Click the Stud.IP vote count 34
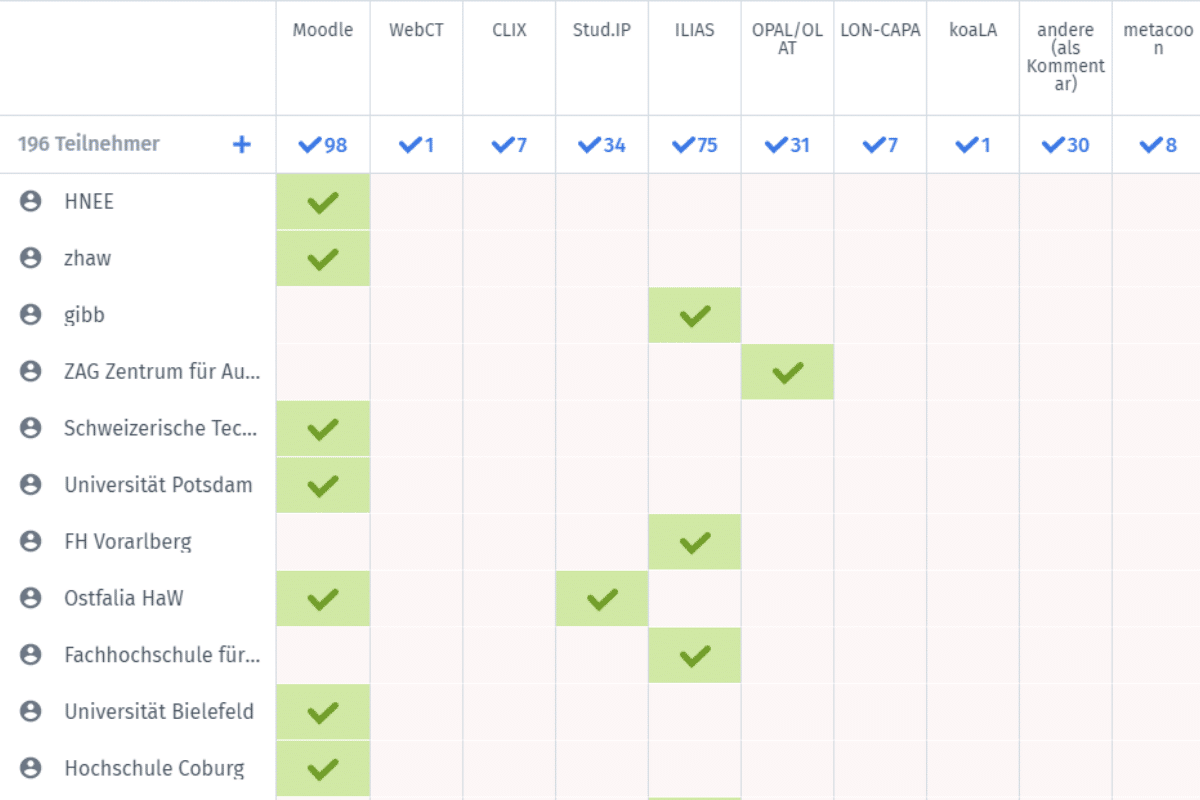This screenshot has width=1200, height=800. pyautogui.click(x=602, y=145)
